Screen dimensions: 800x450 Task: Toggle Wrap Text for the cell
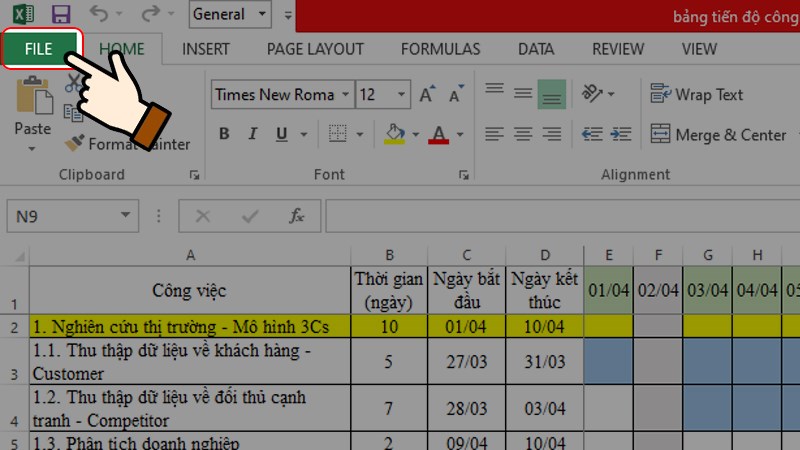click(697, 95)
